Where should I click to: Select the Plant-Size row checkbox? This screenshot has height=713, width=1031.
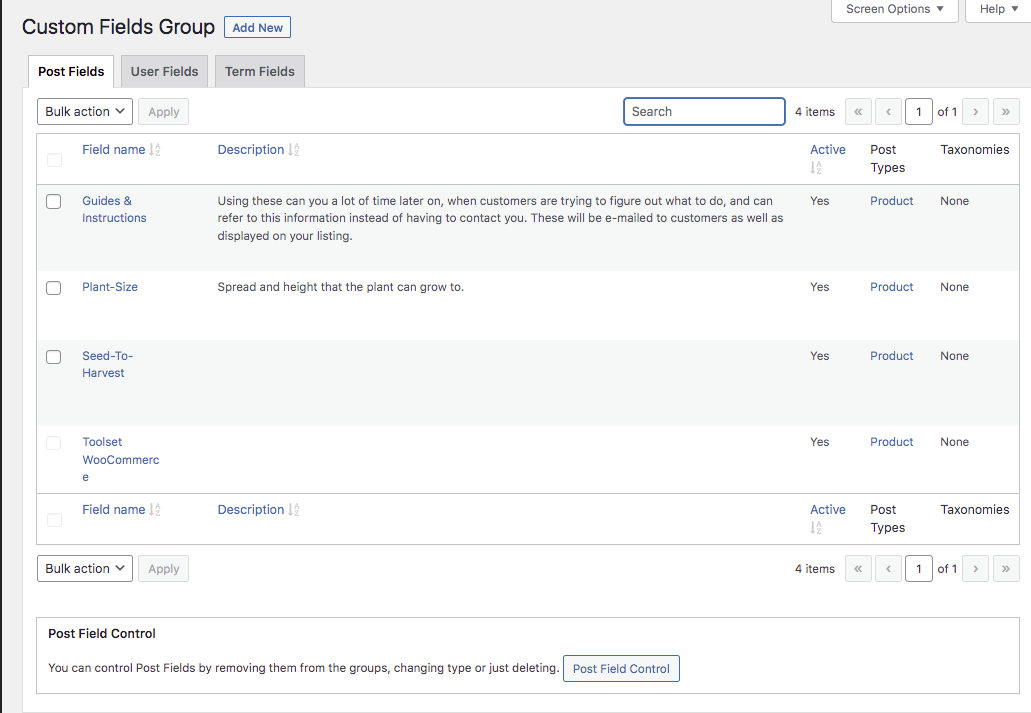click(54, 288)
